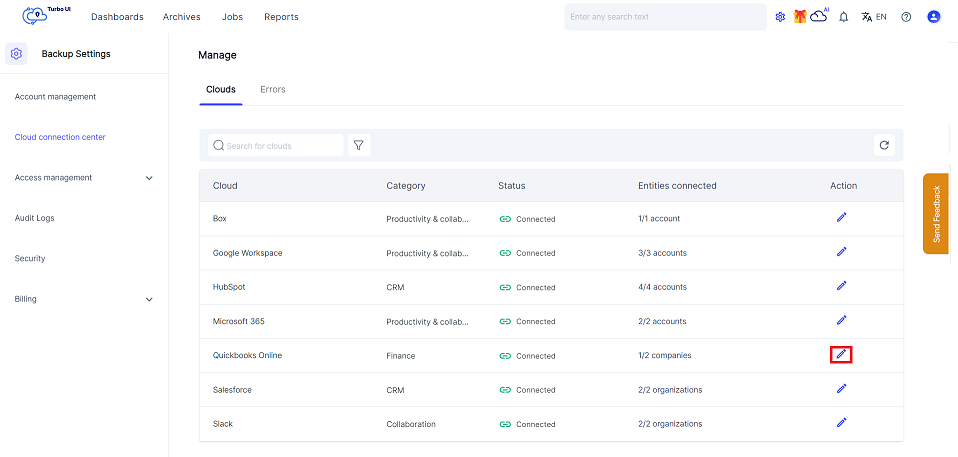Open the settings gear in top bar

[x=780, y=17]
